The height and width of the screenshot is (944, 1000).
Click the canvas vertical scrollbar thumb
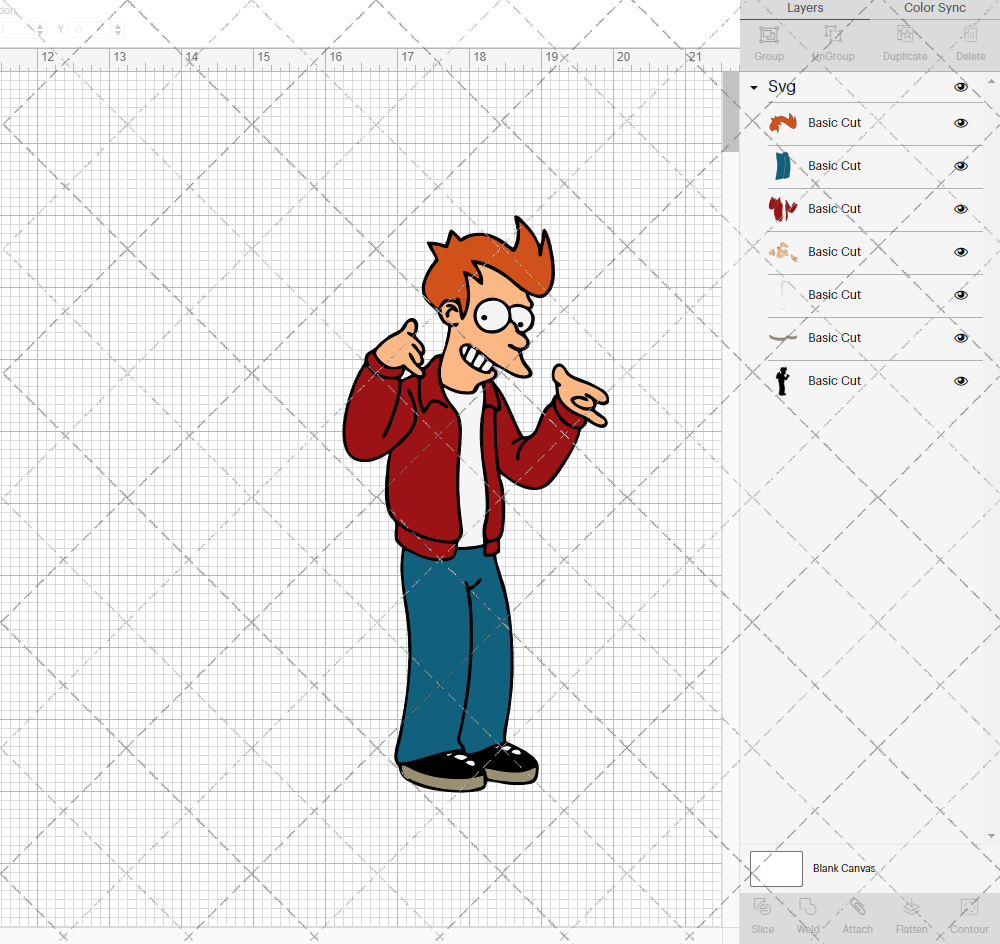point(730,112)
